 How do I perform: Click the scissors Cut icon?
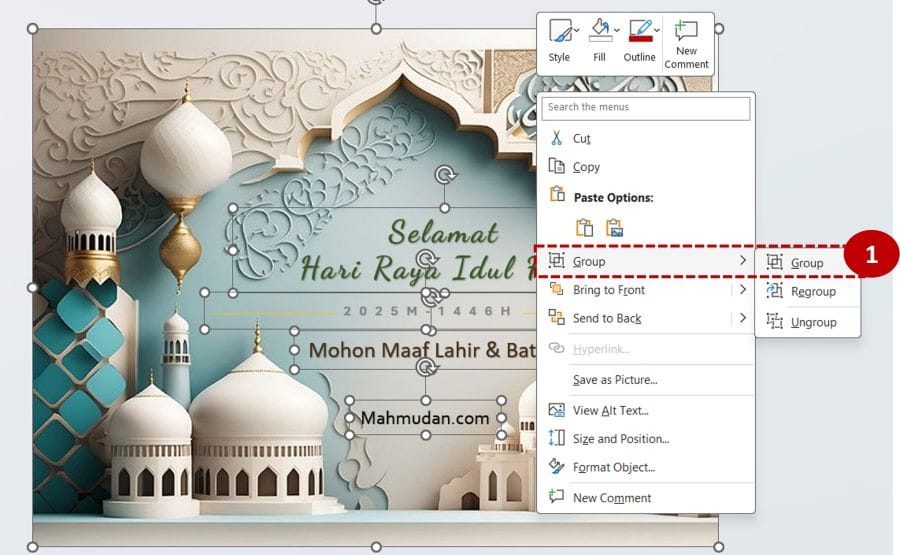[557, 138]
